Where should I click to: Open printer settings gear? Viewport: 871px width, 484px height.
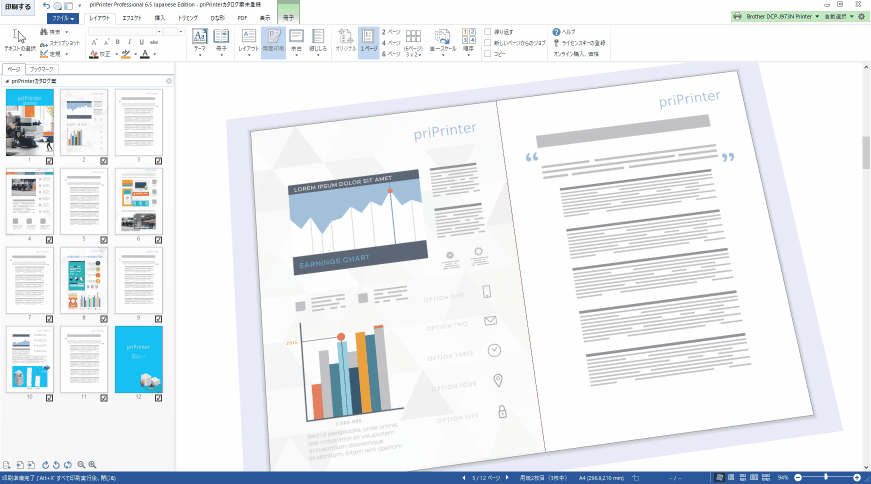(x=862, y=17)
